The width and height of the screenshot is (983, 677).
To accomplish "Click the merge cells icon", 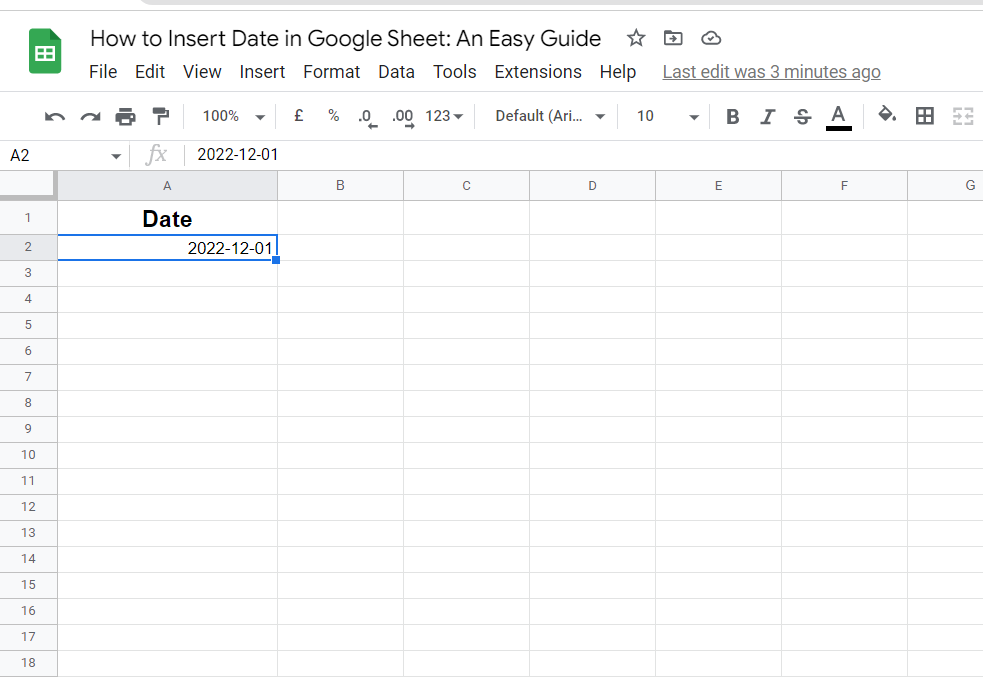I will coord(963,116).
